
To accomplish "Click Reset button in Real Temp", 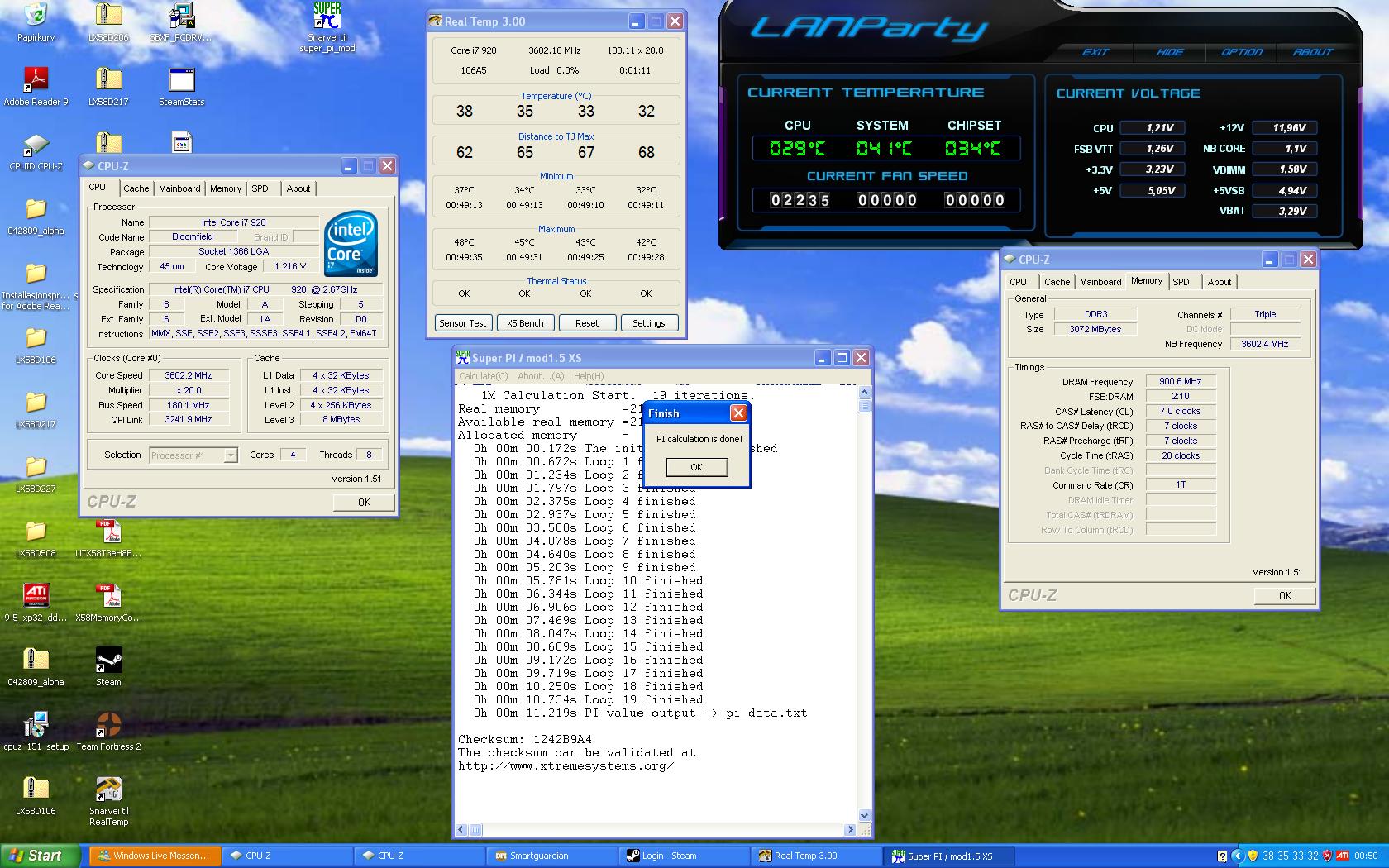I will [x=587, y=323].
